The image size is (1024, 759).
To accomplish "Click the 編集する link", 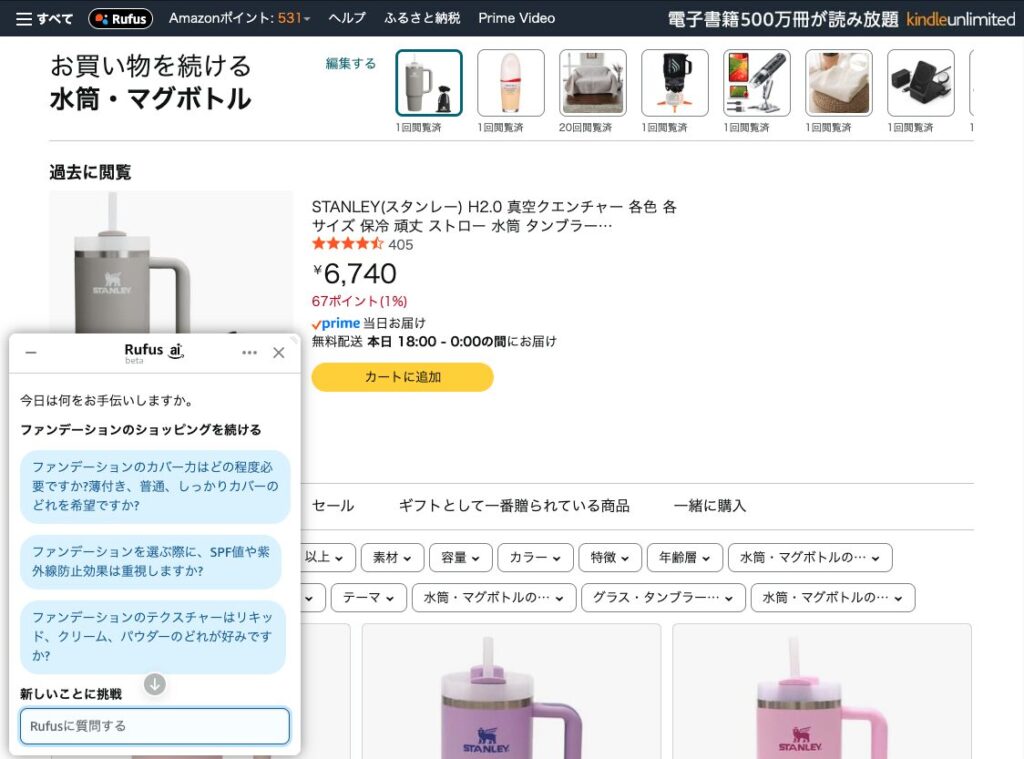I will pyautogui.click(x=350, y=63).
